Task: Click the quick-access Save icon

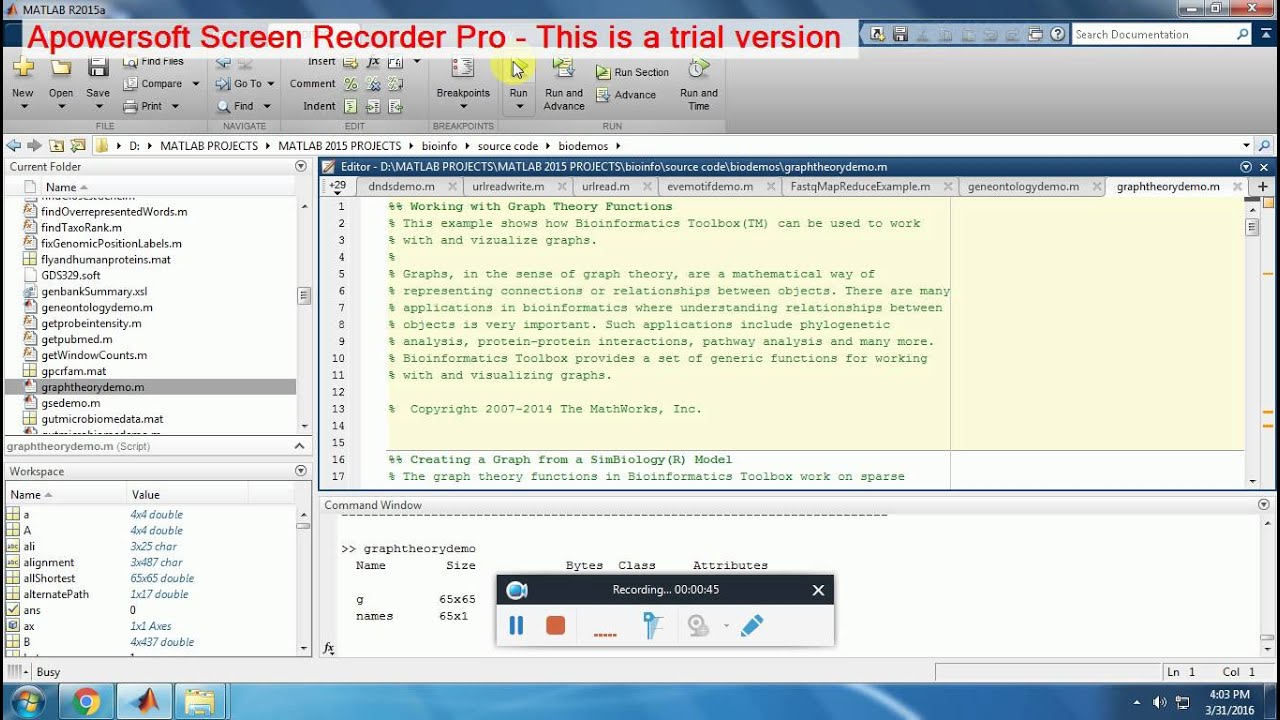Action: [x=900, y=34]
